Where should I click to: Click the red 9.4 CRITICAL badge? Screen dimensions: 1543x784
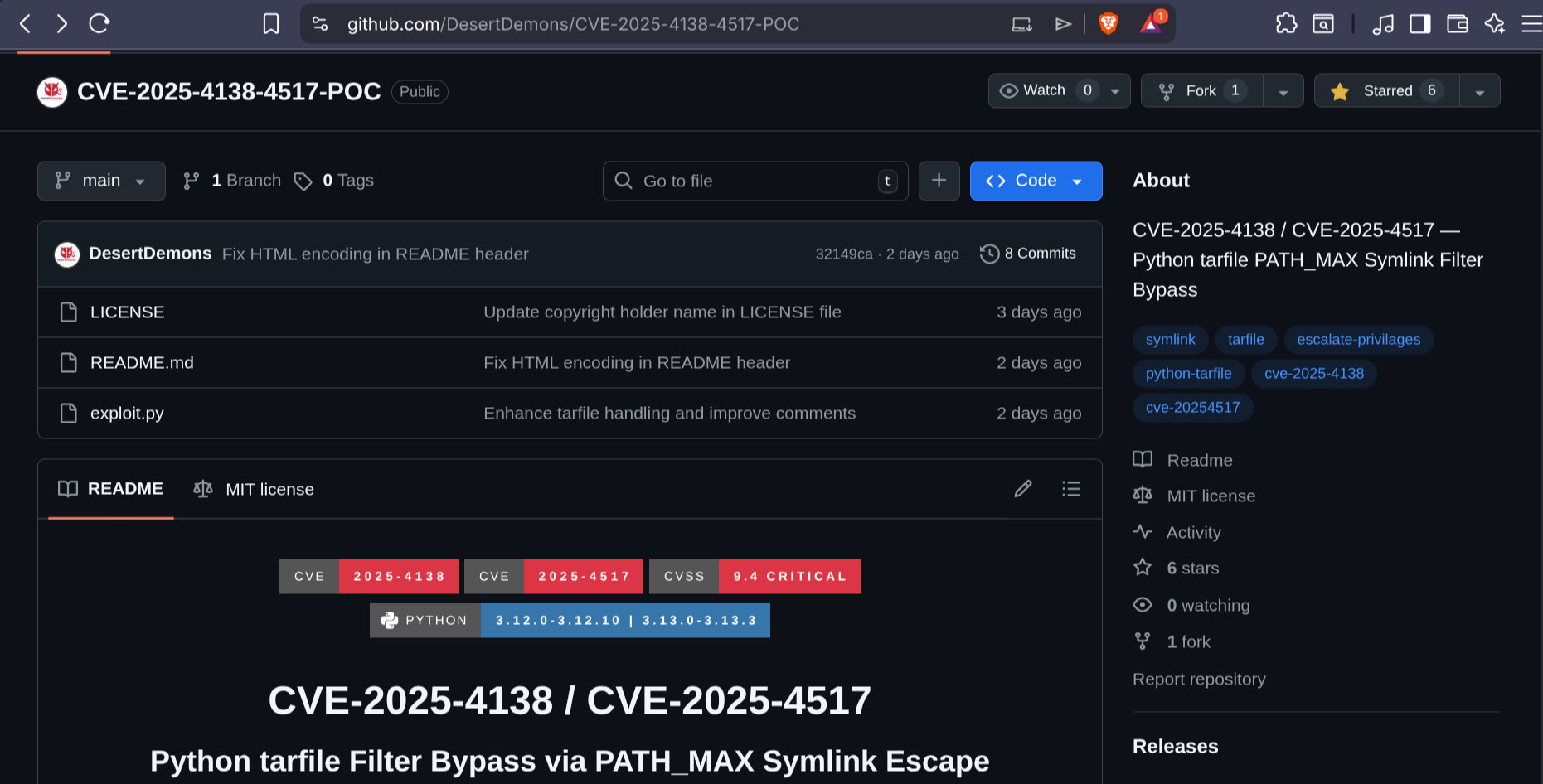pos(789,576)
